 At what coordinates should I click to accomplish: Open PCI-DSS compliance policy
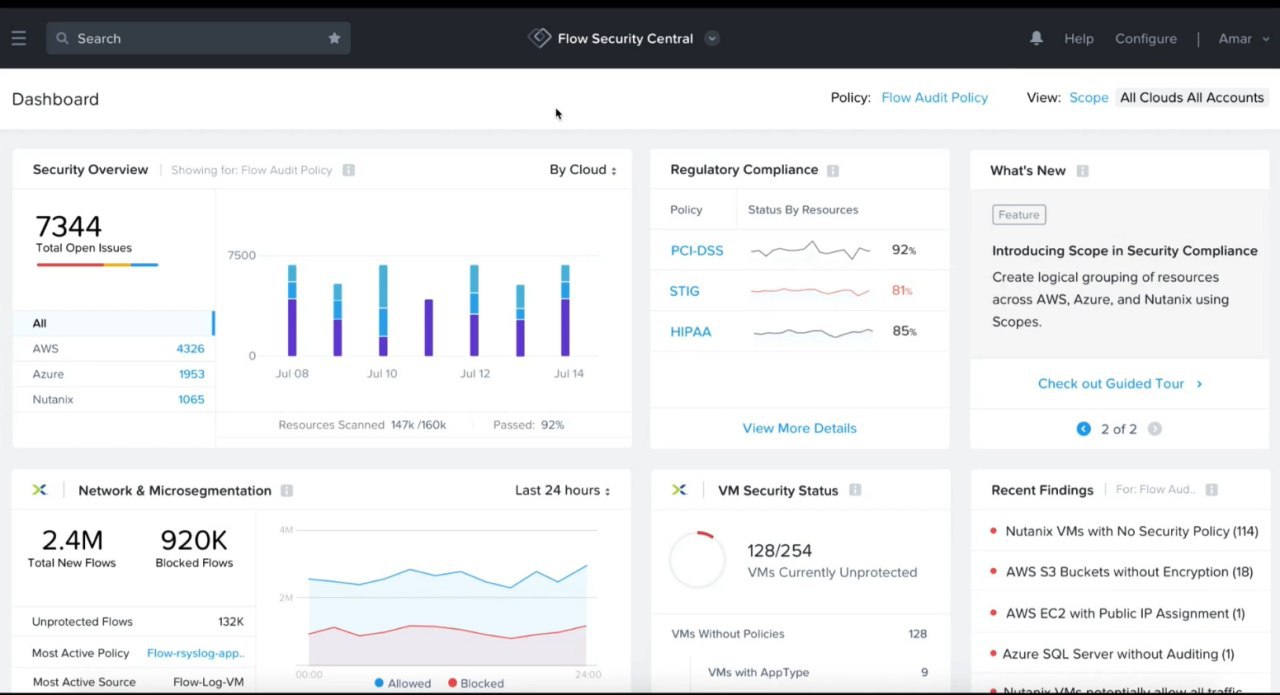[x=697, y=251]
